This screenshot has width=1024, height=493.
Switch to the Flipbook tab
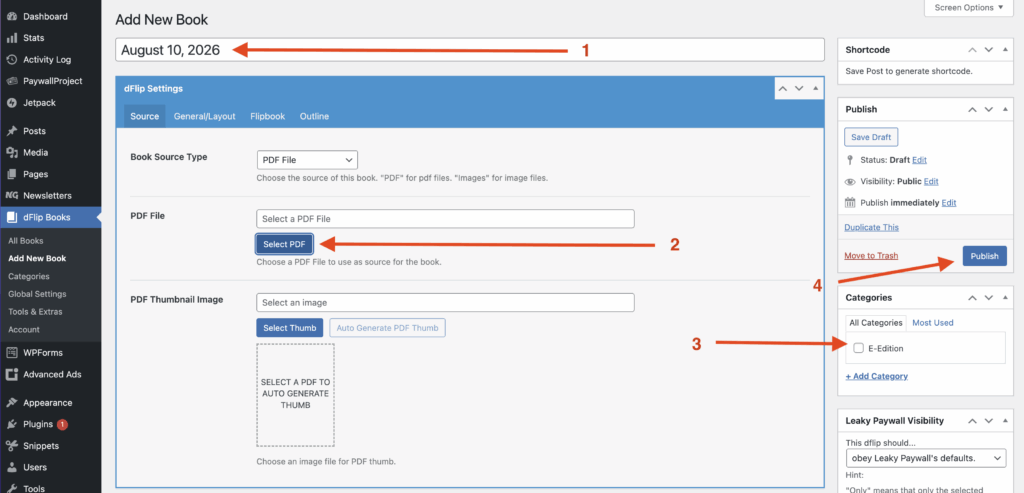pos(267,116)
